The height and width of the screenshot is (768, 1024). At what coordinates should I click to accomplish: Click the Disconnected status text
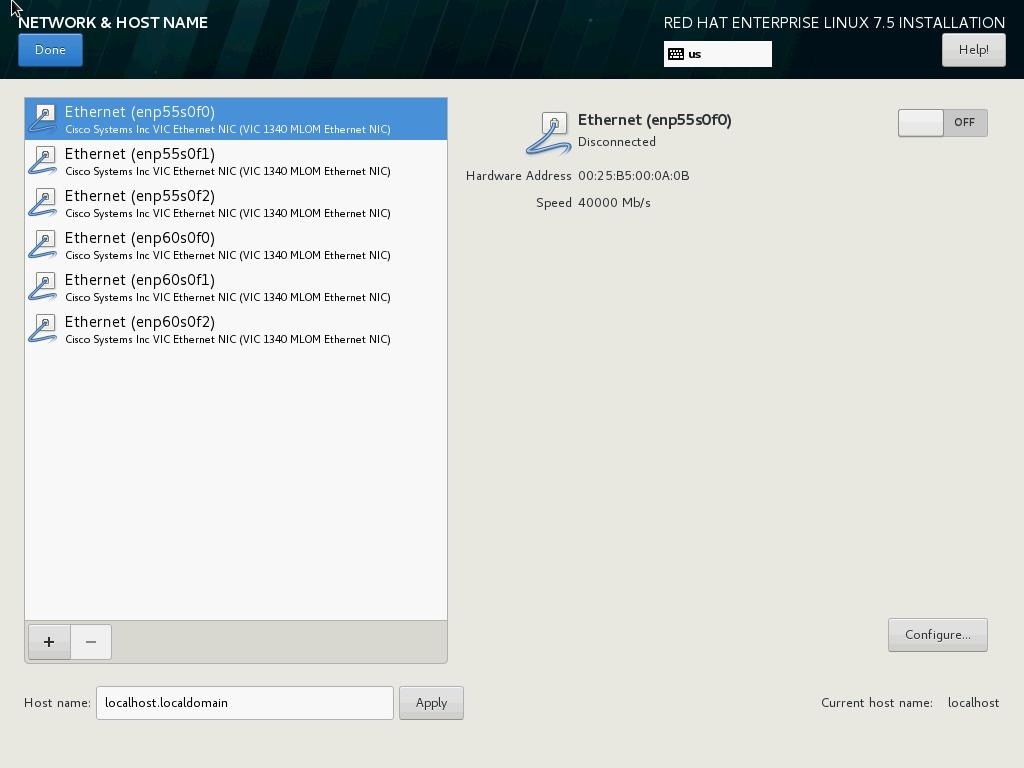pos(616,142)
